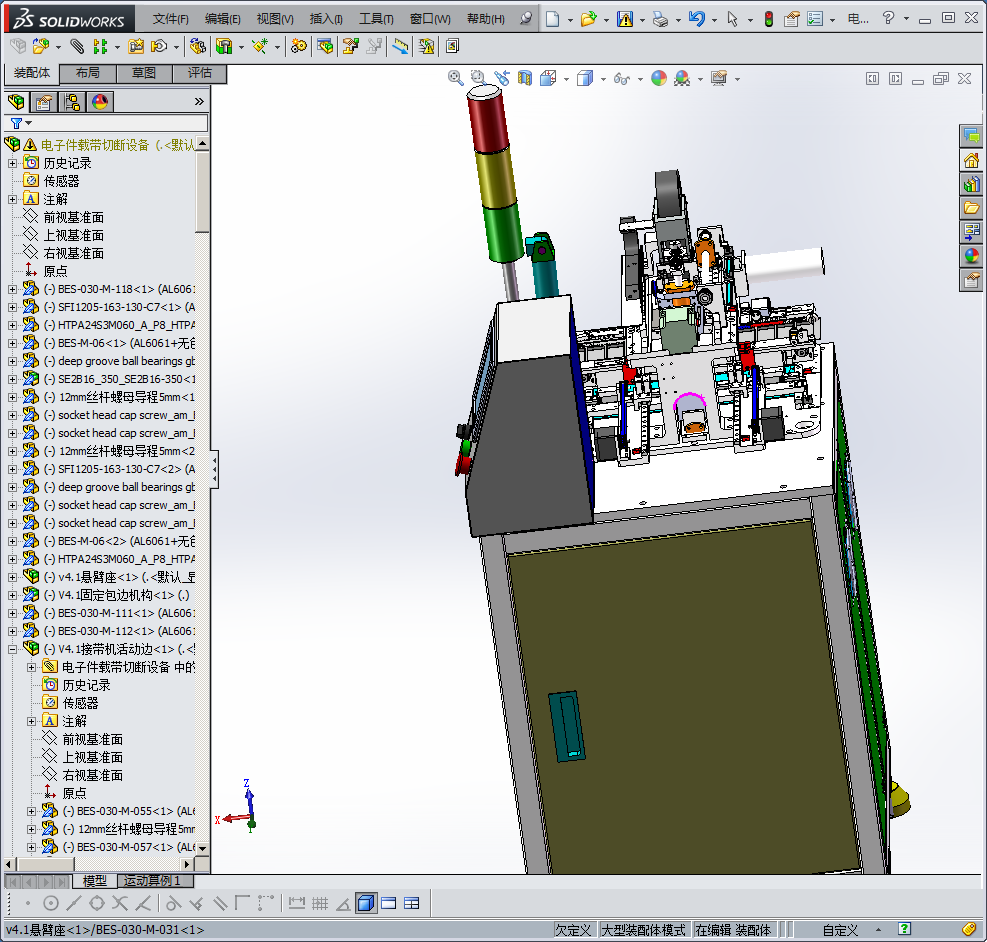This screenshot has height=942, width=987.
Task: Click the Zoom to Area icon
Action: (478, 78)
